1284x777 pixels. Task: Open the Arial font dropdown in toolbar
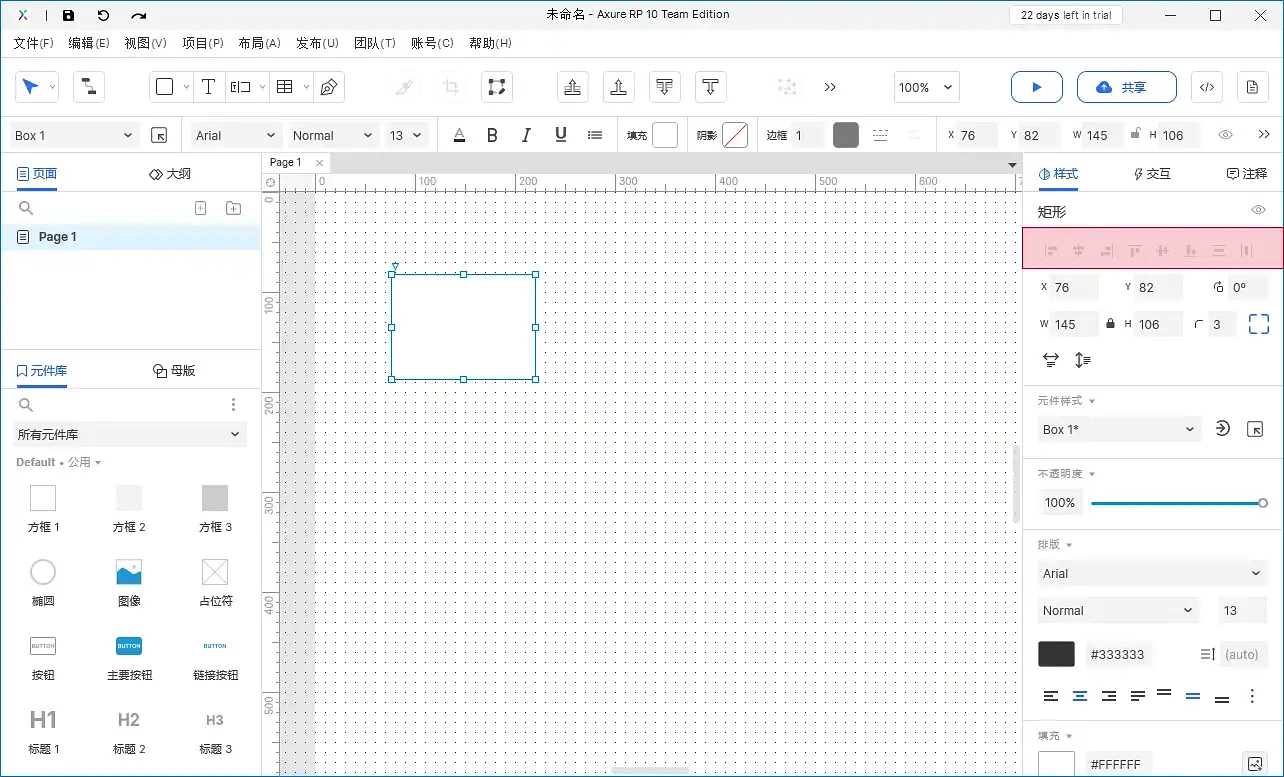235,135
